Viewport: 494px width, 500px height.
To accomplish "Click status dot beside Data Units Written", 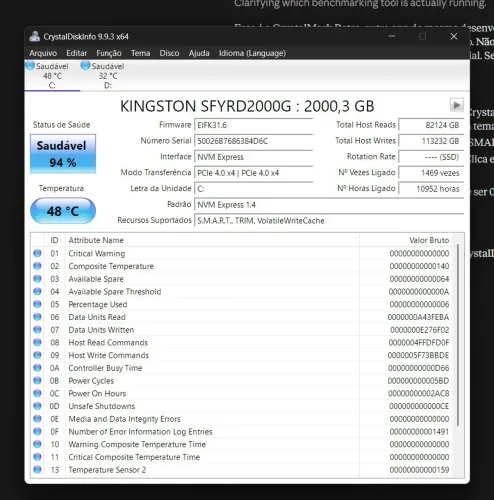I will click(x=37, y=330).
